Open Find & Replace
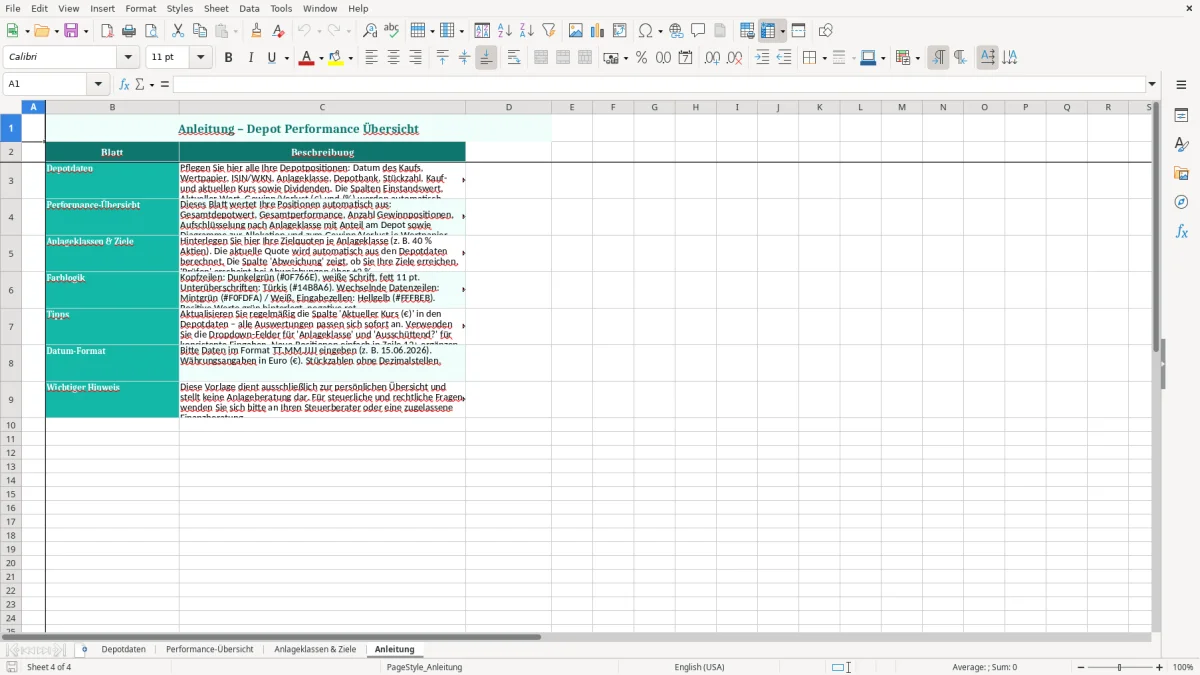The image size is (1200, 675). click(370, 31)
